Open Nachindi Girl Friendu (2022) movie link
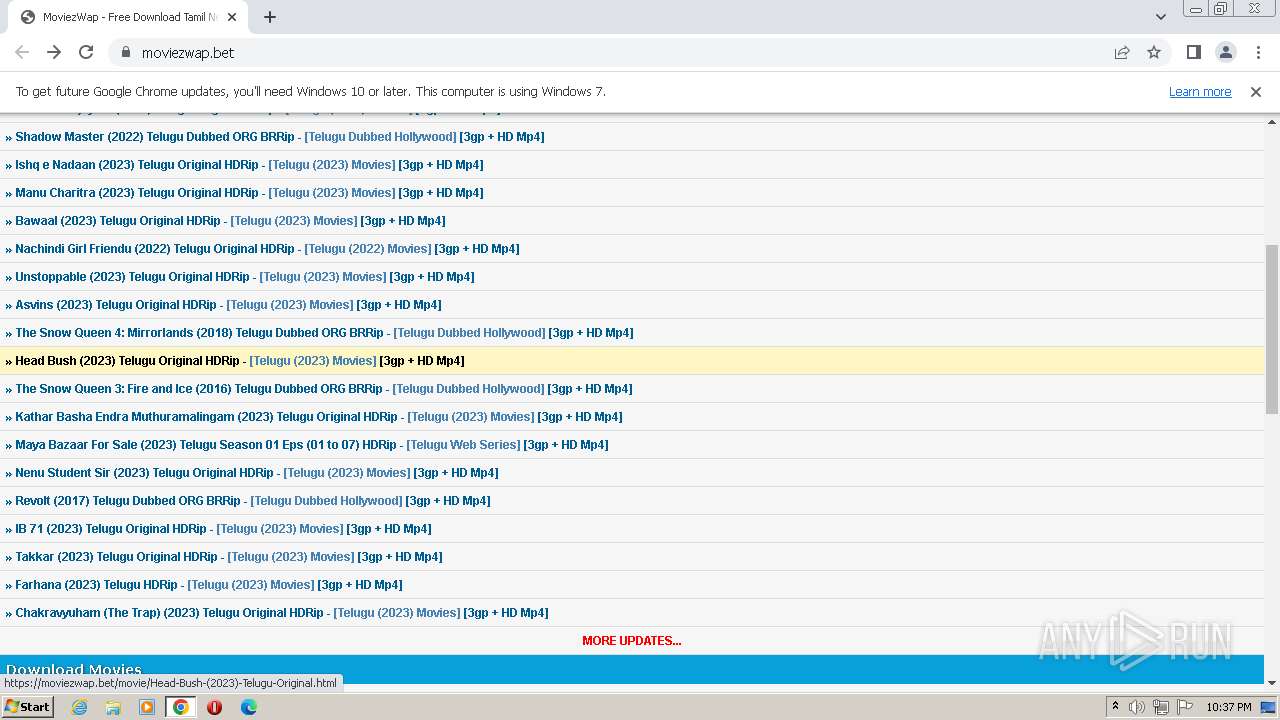Screen dimensions: 1280x720 click(x=155, y=249)
